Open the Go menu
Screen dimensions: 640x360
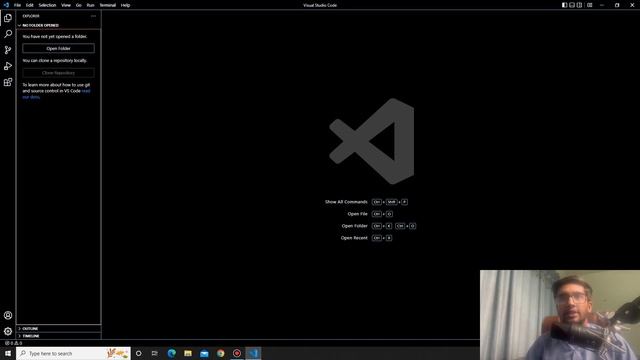pyautogui.click(x=78, y=5)
